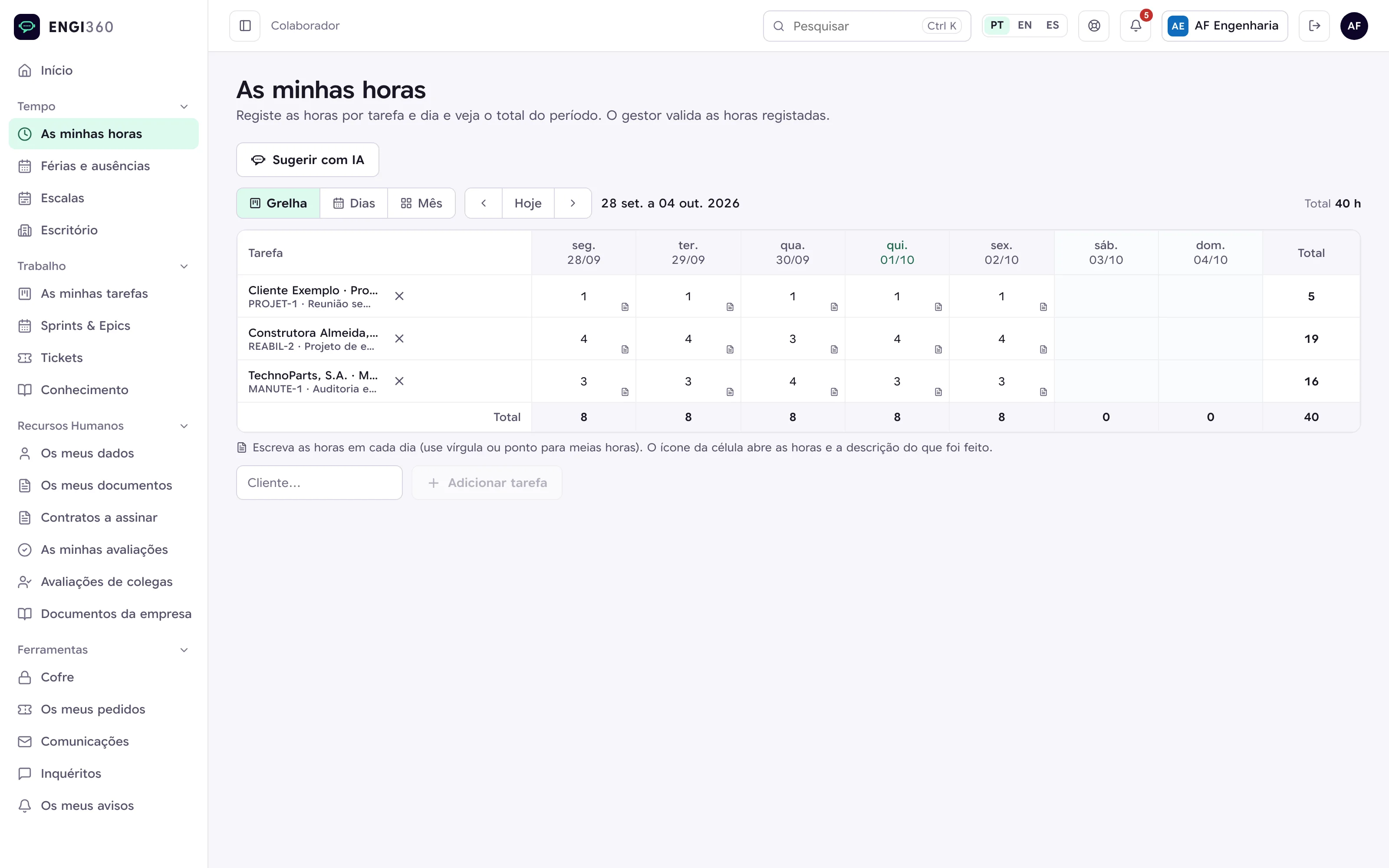The image size is (1389, 868).
Task: Open Sprints & Epics page
Action: (x=103, y=325)
